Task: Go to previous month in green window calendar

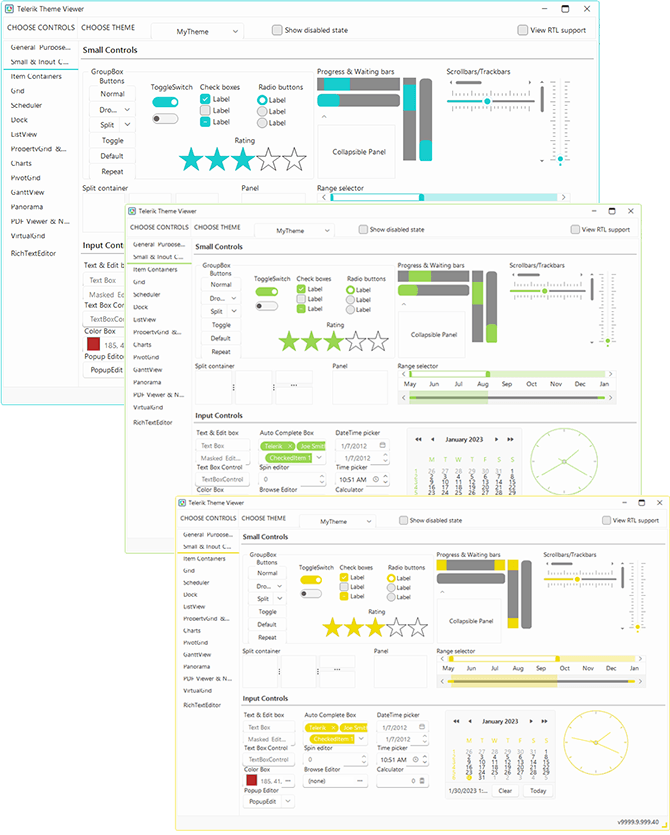Action: [432, 439]
